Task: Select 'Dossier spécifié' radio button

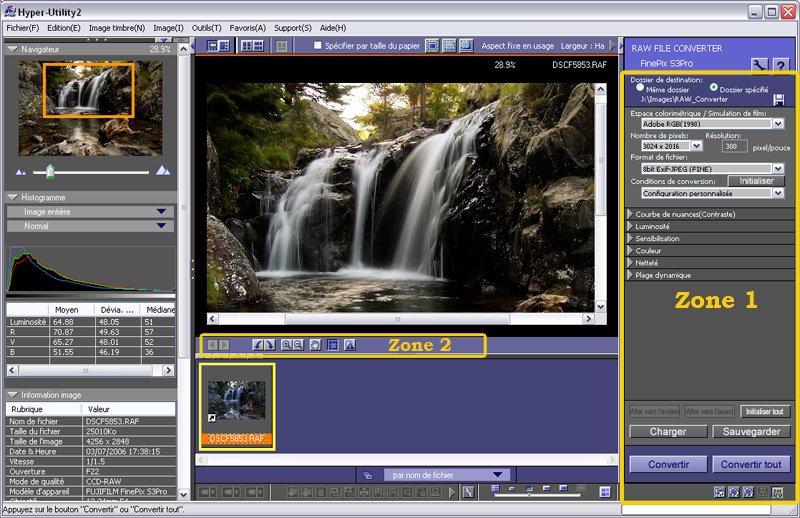Action: pyautogui.click(x=713, y=89)
